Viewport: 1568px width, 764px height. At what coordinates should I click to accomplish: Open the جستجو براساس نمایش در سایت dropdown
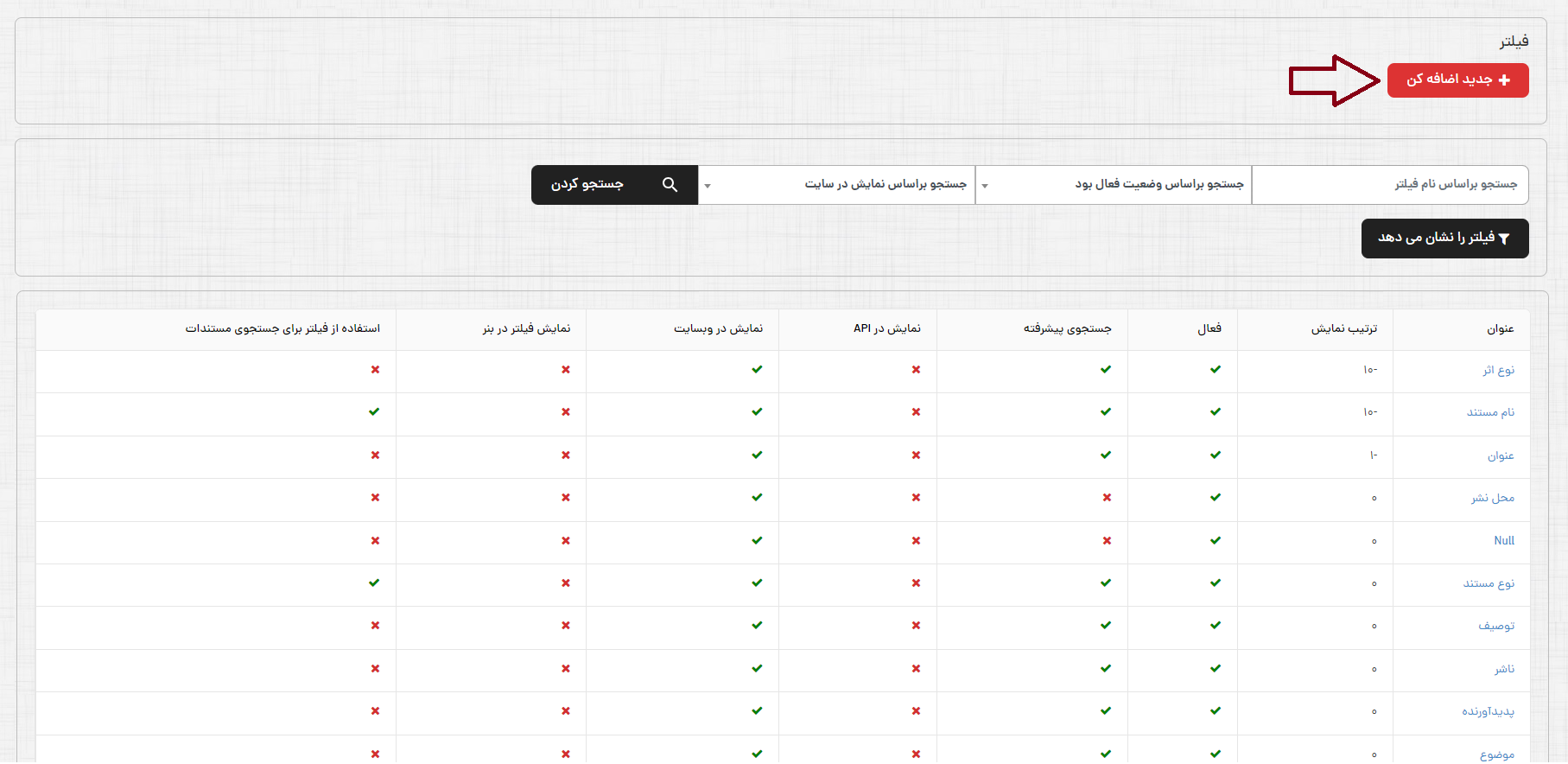(836, 185)
